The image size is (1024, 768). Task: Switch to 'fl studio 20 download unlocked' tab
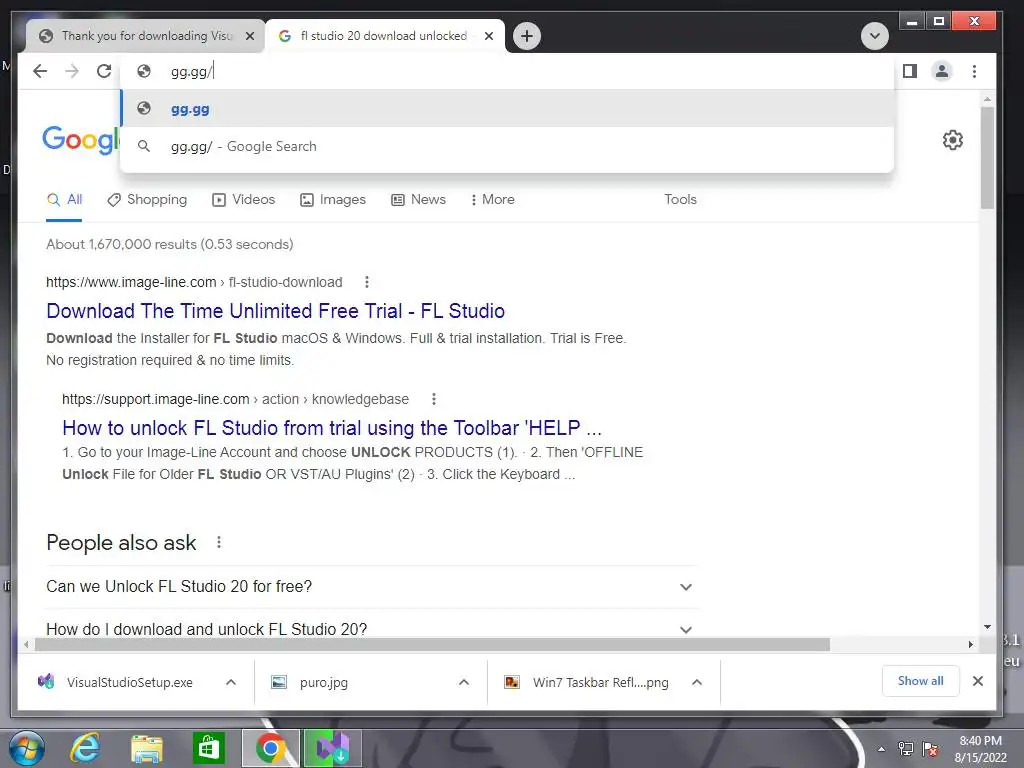click(384, 36)
